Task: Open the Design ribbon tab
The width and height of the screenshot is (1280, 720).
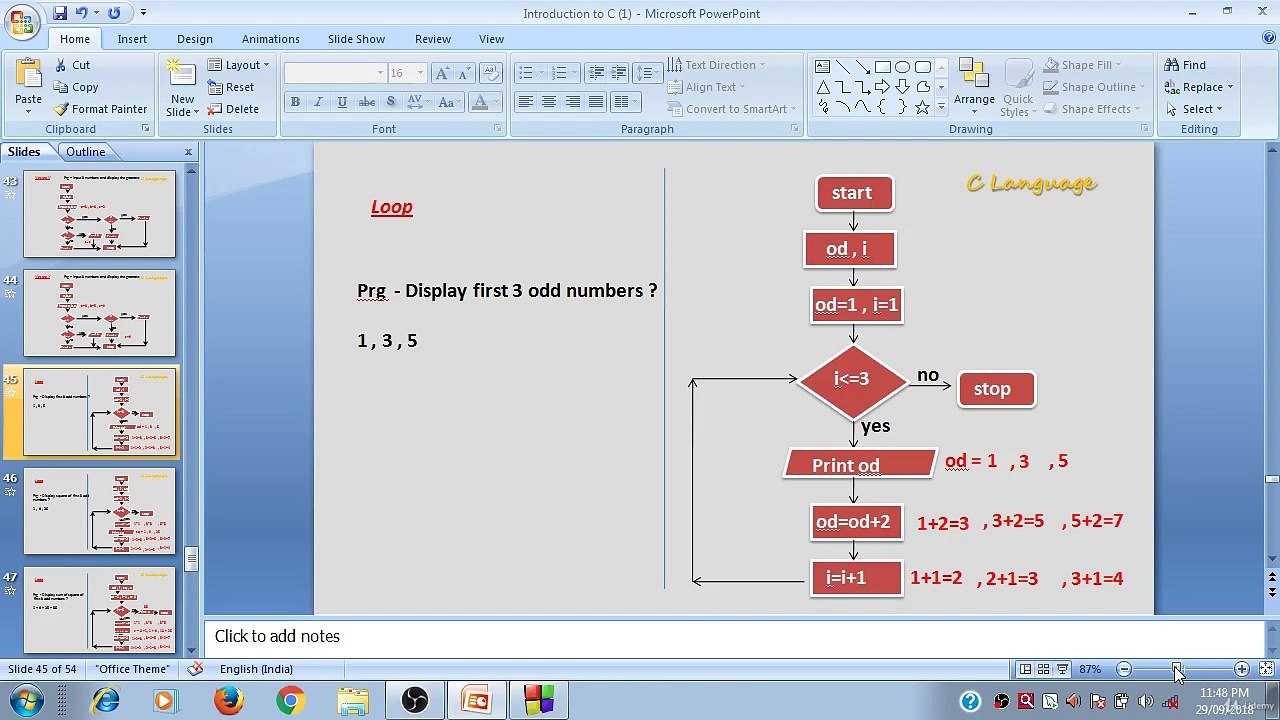Action: tap(195, 39)
